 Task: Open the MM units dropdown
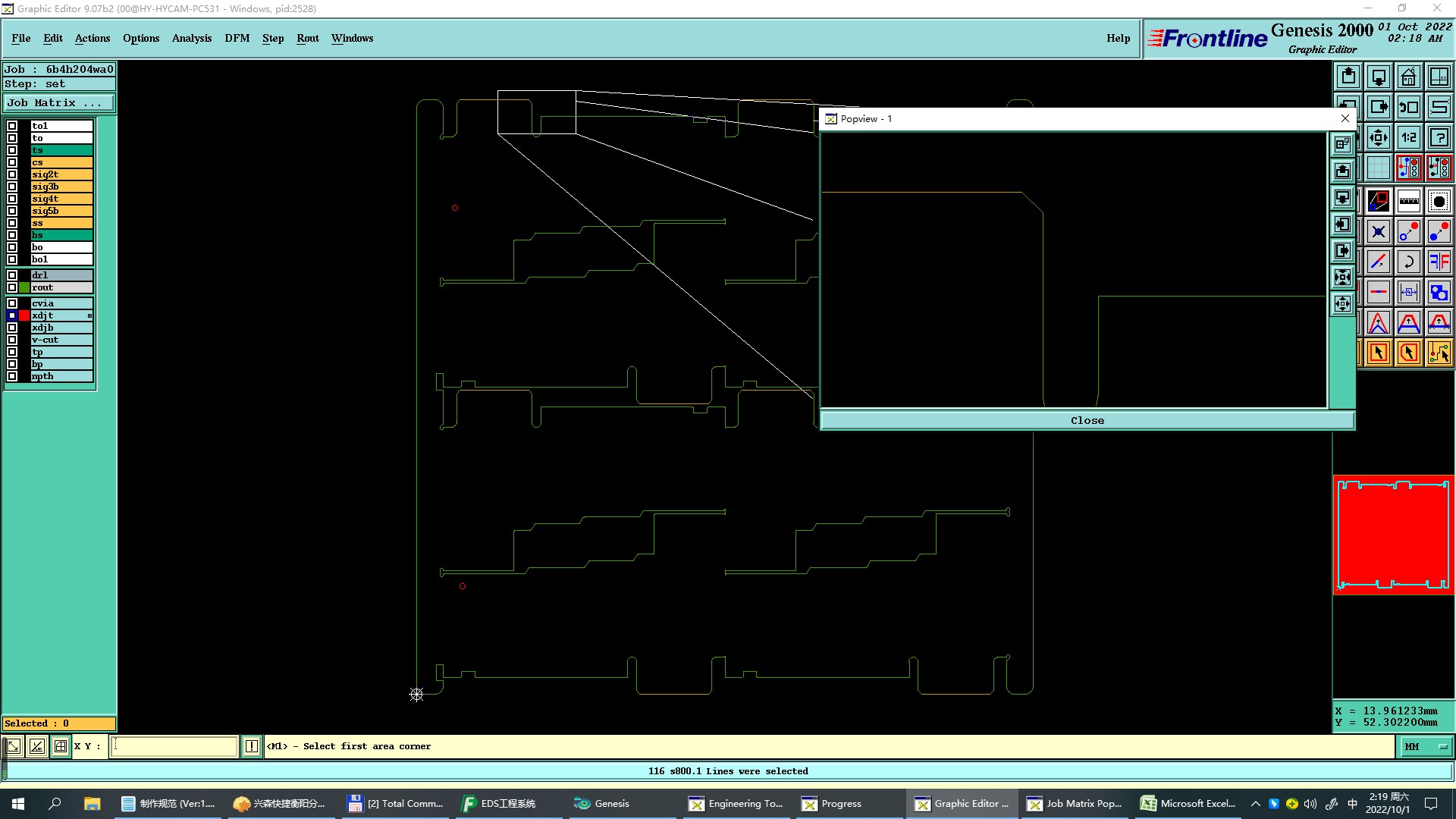point(1425,747)
